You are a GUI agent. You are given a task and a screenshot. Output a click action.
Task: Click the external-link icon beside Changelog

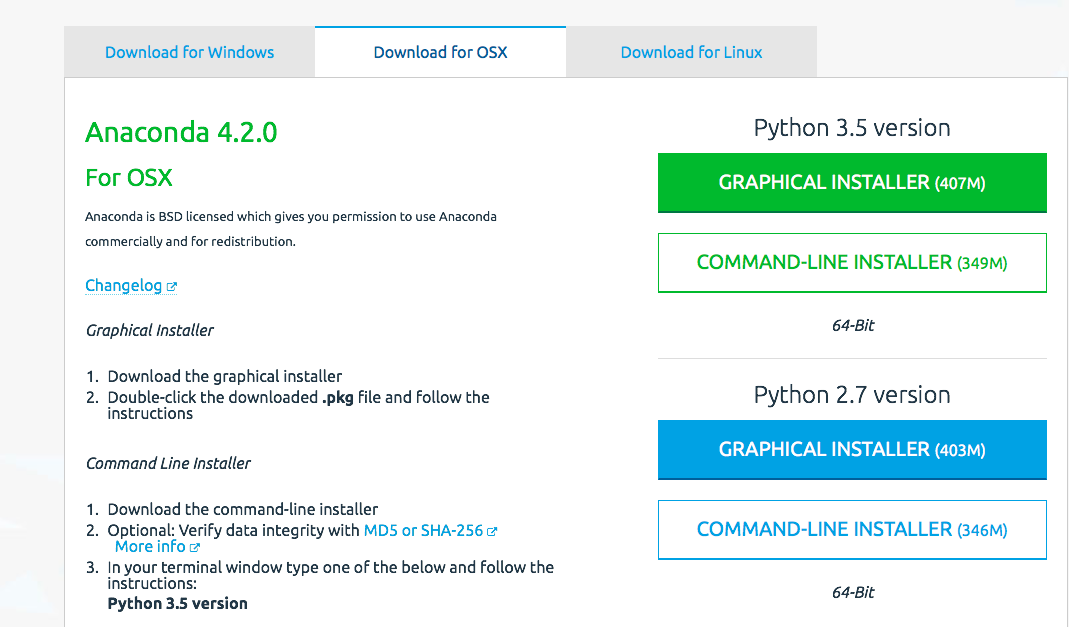[x=172, y=285]
